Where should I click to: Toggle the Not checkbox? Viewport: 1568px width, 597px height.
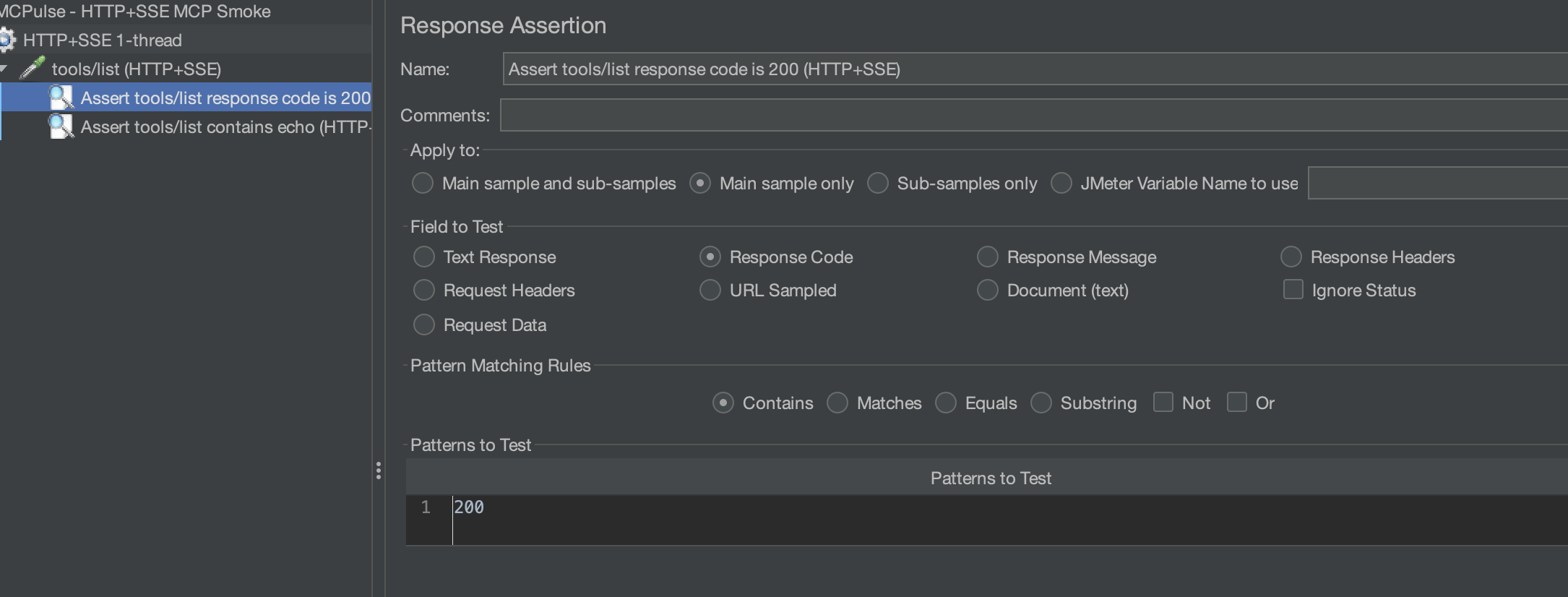pos(1163,402)
